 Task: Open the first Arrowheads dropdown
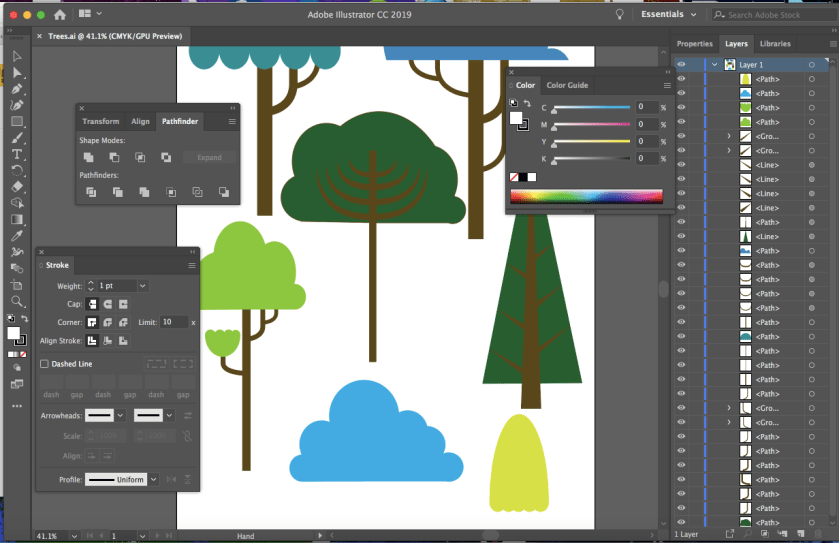tap(120, 416)
